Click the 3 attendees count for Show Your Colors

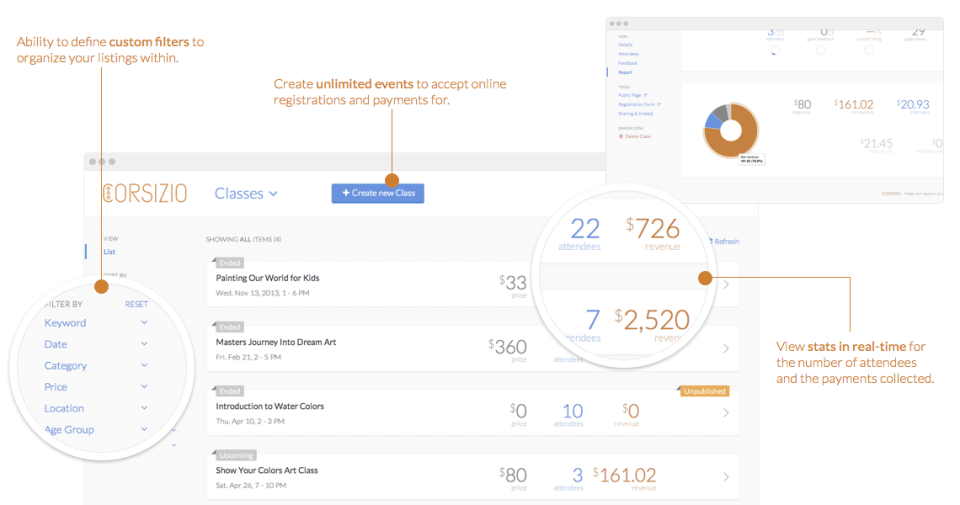[577, 475]
